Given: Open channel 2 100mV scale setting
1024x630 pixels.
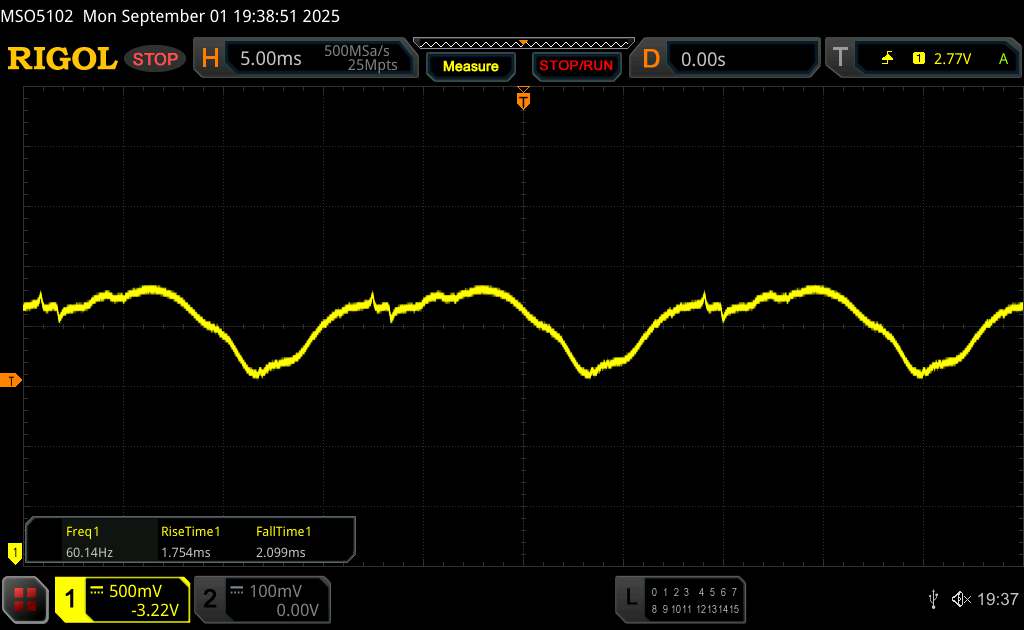Looking at the screenshot, I should pos(276,591).
